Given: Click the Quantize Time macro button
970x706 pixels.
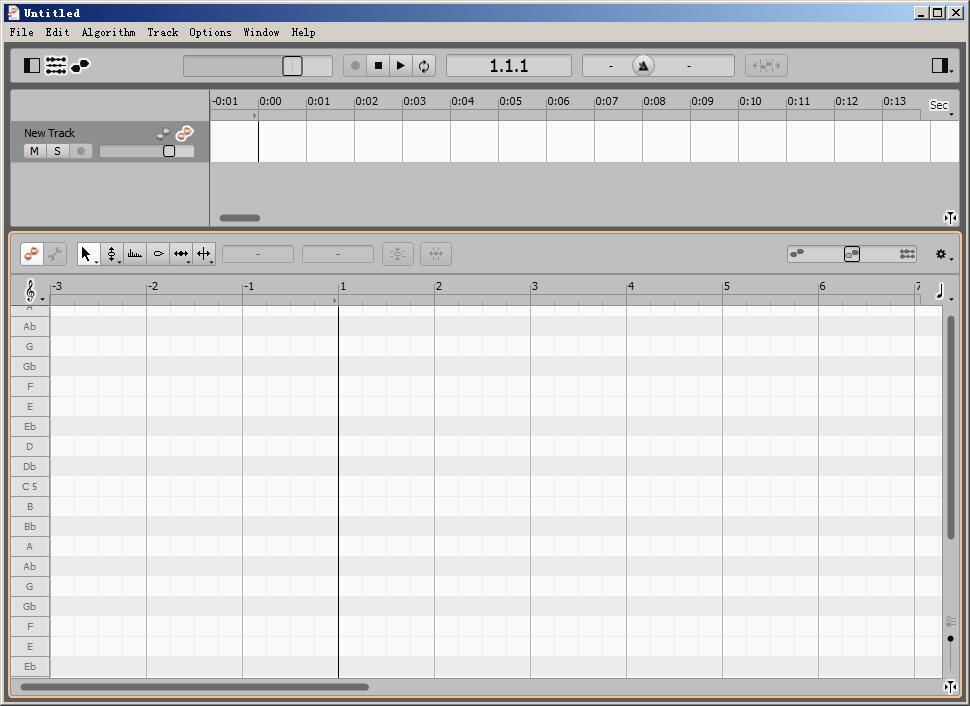Looking at the screenshot, I should coord(436,254).
